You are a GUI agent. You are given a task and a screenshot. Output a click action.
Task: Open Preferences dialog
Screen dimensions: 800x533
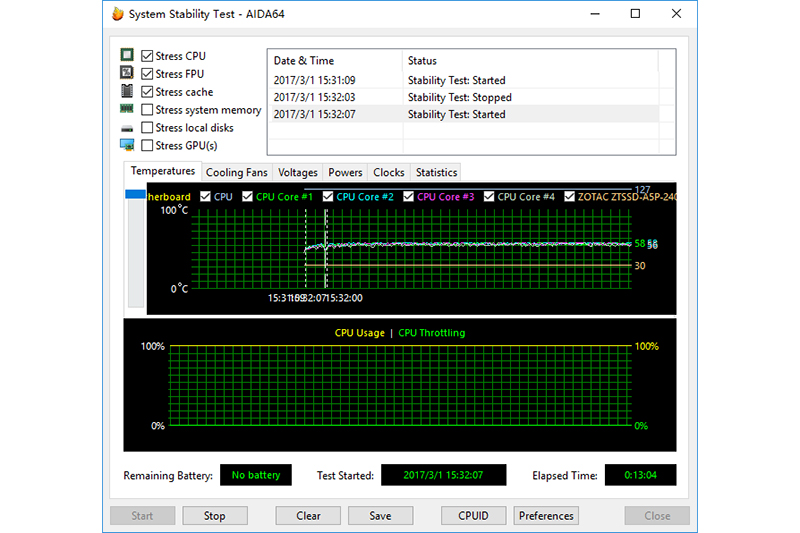(546, 516)
